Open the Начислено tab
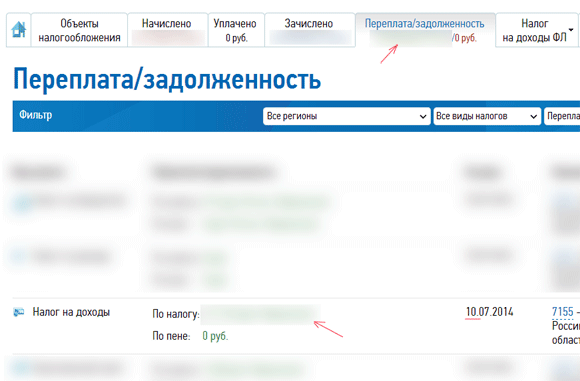580x381 pixels. (168, 30)
